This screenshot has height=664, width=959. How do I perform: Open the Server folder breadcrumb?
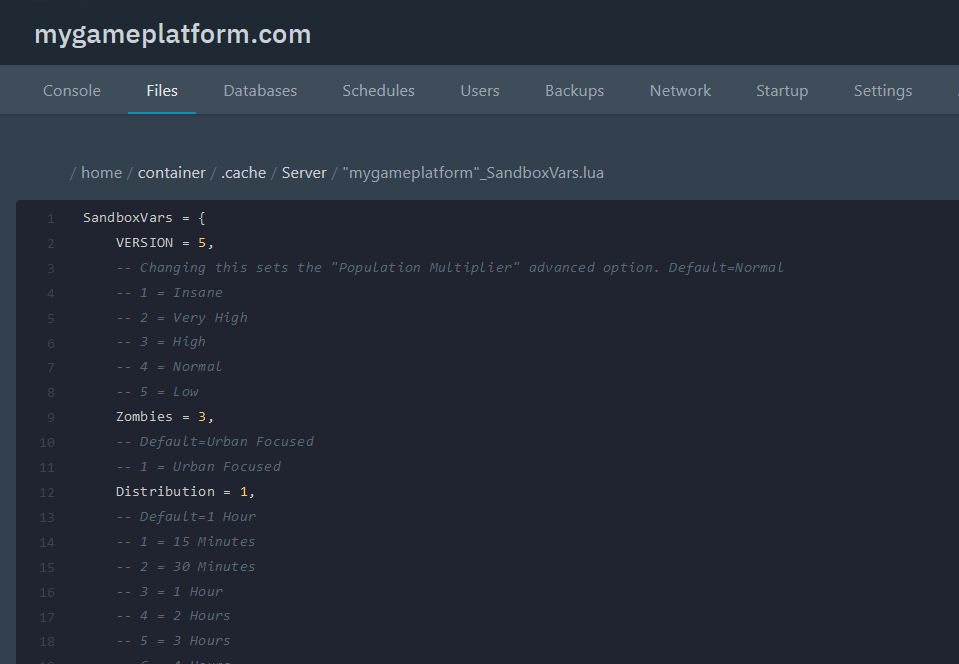click(x=304, y=173)
